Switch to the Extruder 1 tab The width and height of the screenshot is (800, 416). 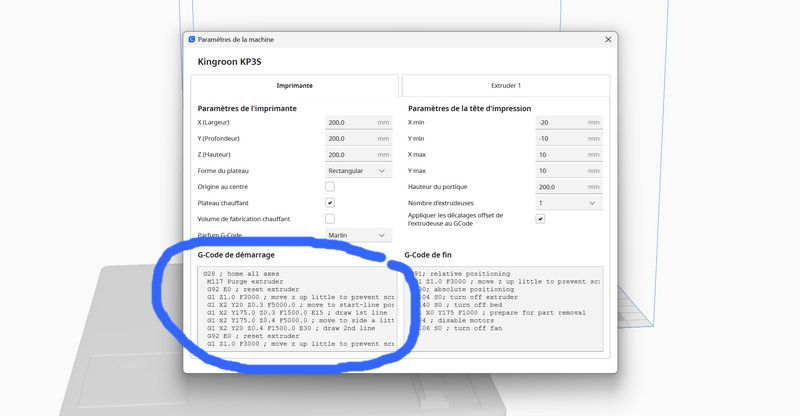(506, 86)
